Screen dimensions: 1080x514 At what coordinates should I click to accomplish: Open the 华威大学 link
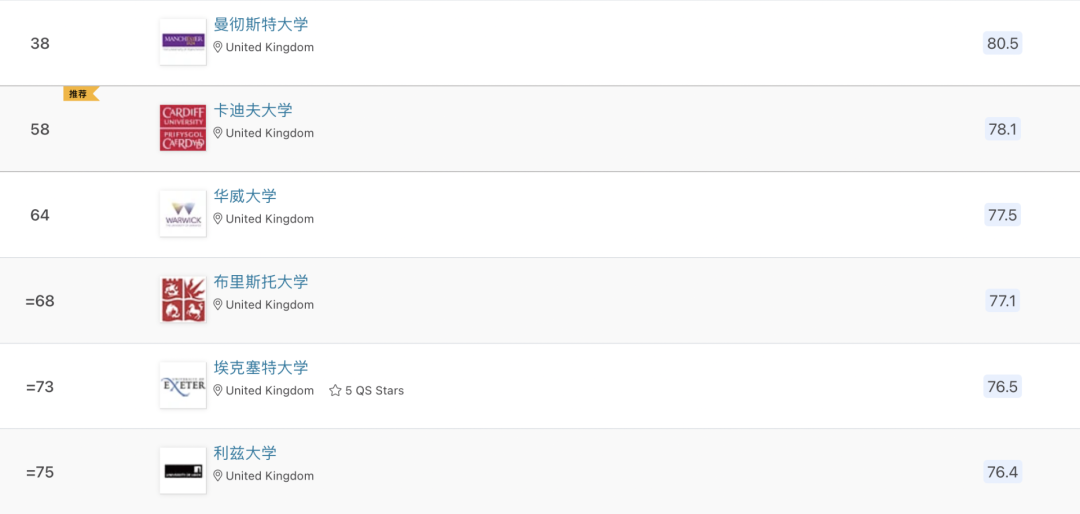tap(245, 196)
